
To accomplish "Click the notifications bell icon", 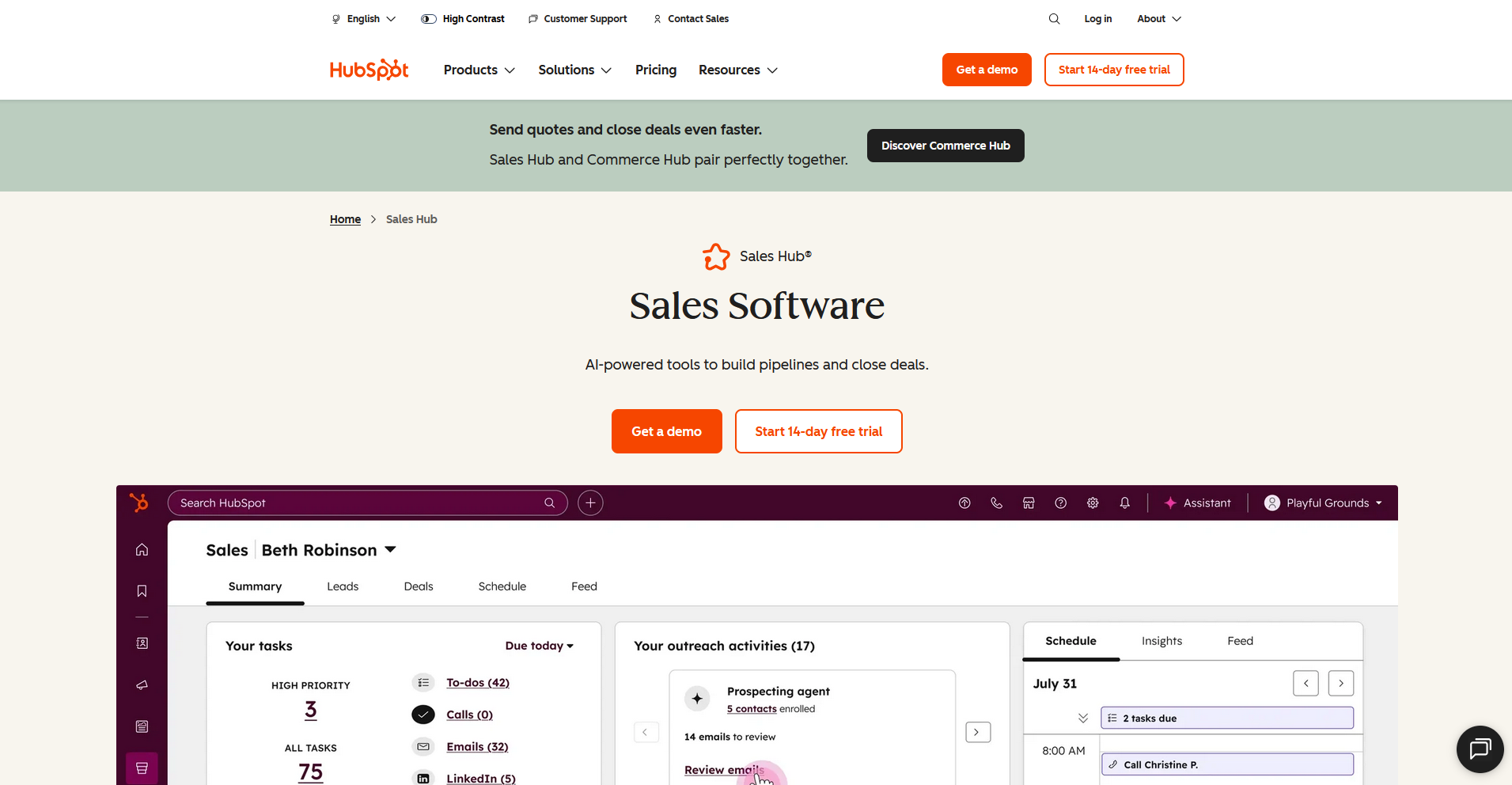I will coord(1124,502).
